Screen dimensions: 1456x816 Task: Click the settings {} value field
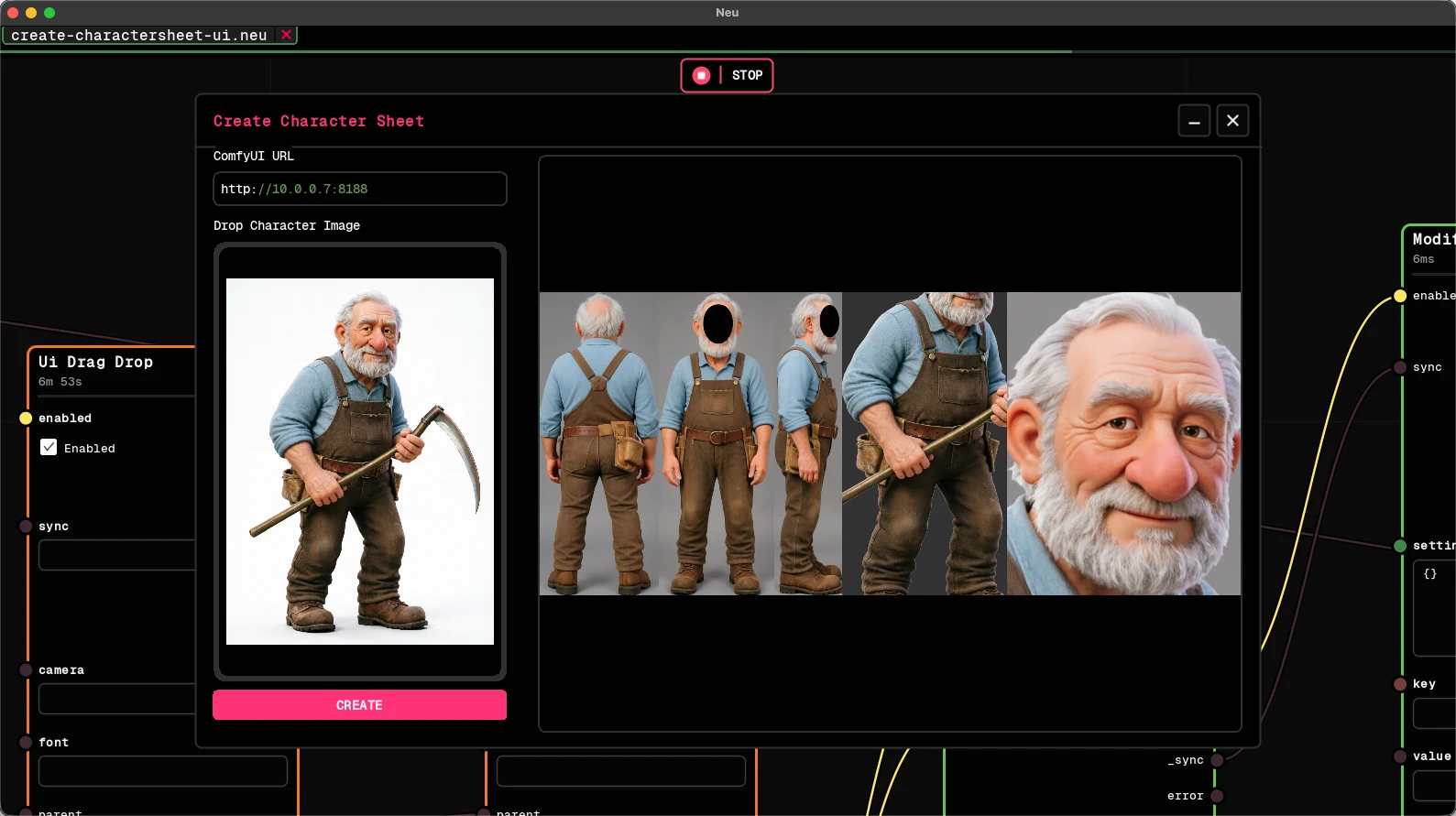tap(1435, 607)
